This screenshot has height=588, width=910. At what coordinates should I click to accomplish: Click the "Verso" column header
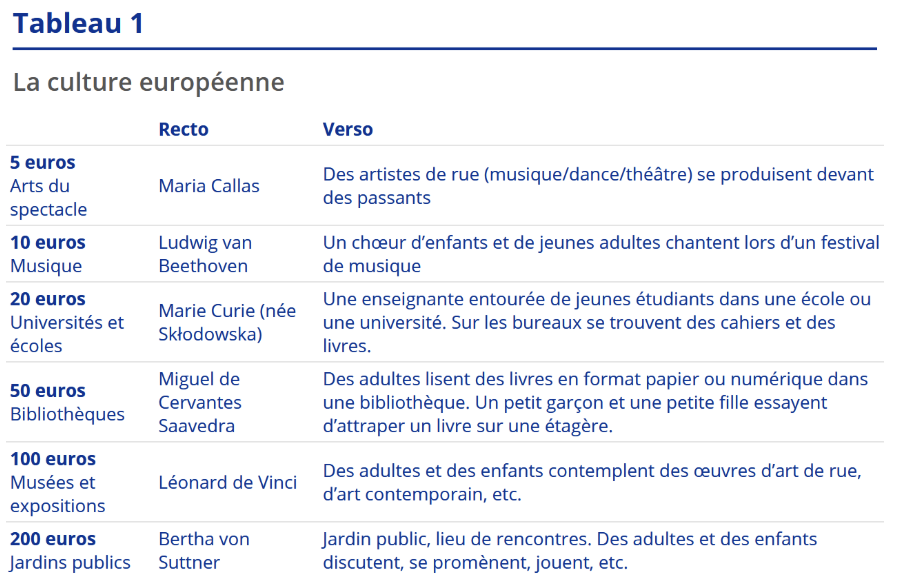347,129
